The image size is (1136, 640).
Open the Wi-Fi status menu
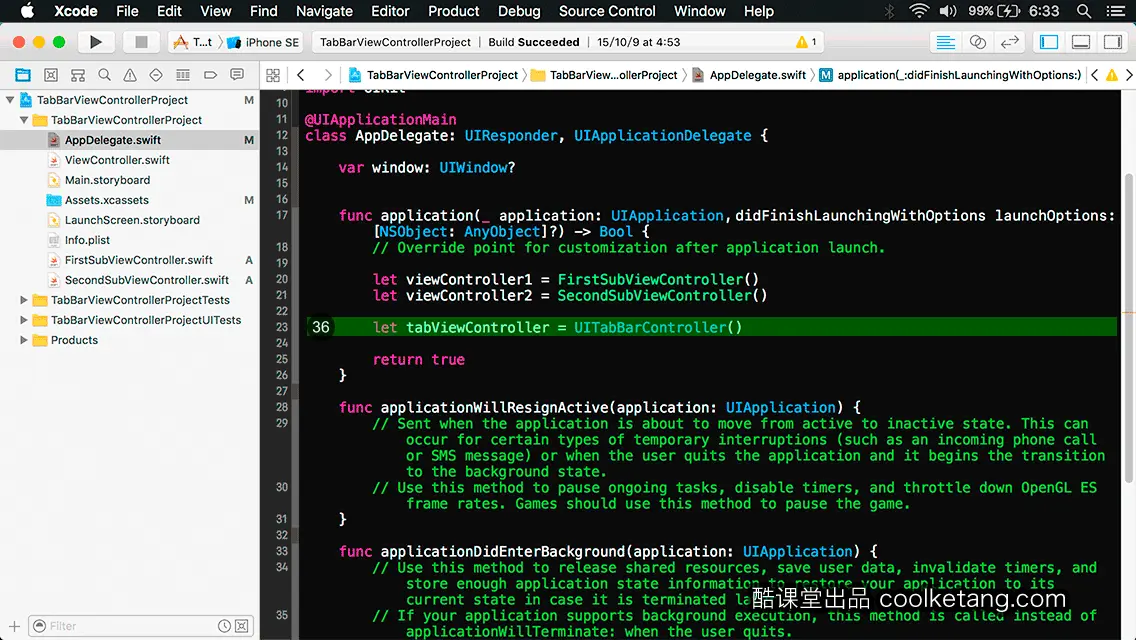pyautogui.click(x=919, y=11)
